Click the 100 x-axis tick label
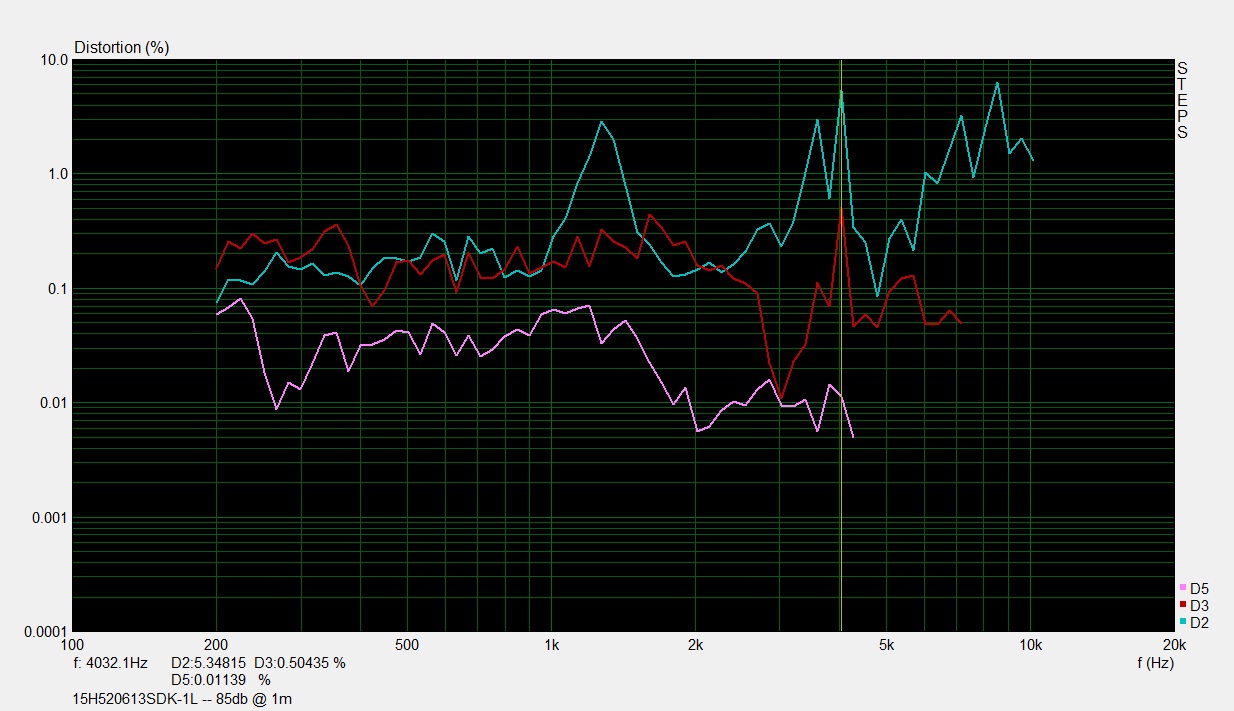Viewport: 1234px width, 711px height. click(x=73, y=645)
